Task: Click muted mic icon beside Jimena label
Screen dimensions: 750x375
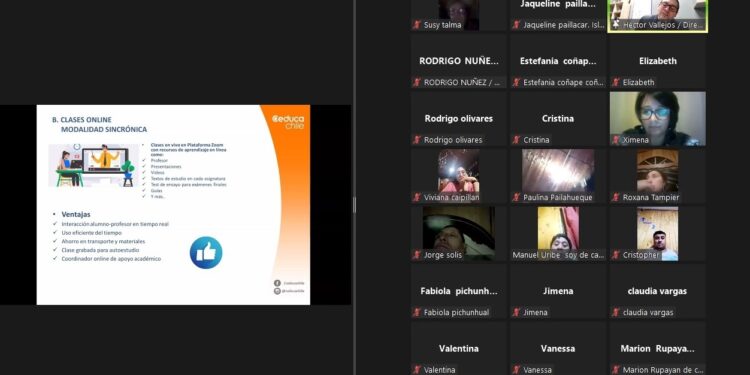Action: pyautogui.click(x=516, y=312)
